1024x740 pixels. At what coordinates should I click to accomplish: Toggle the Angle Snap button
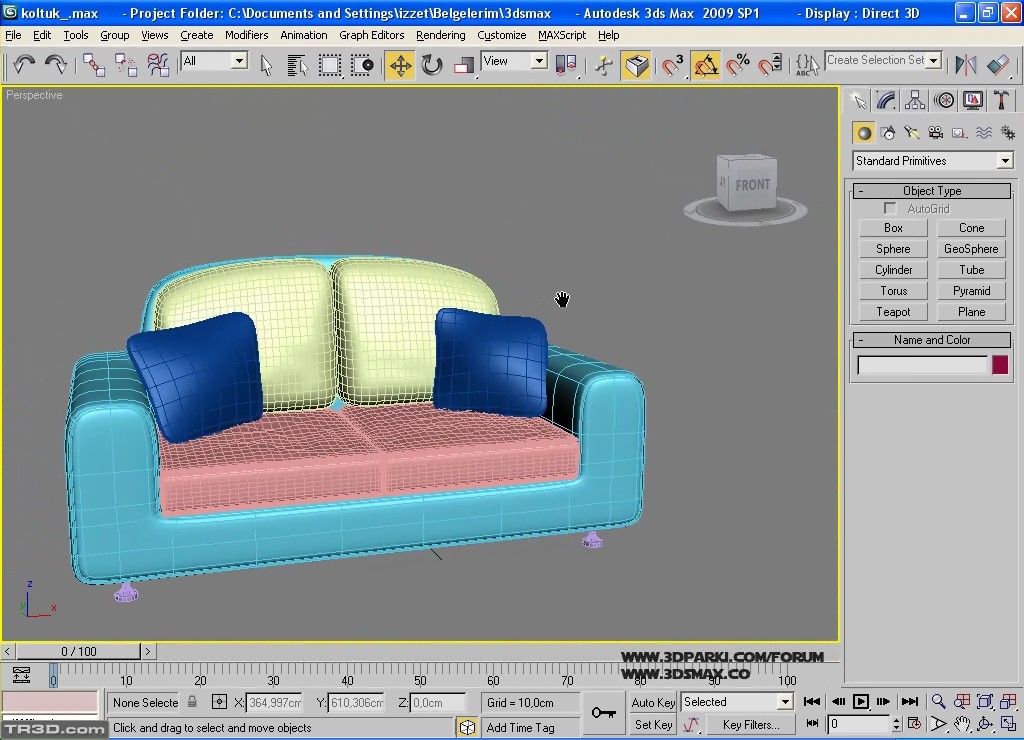[x=706, y=65]
